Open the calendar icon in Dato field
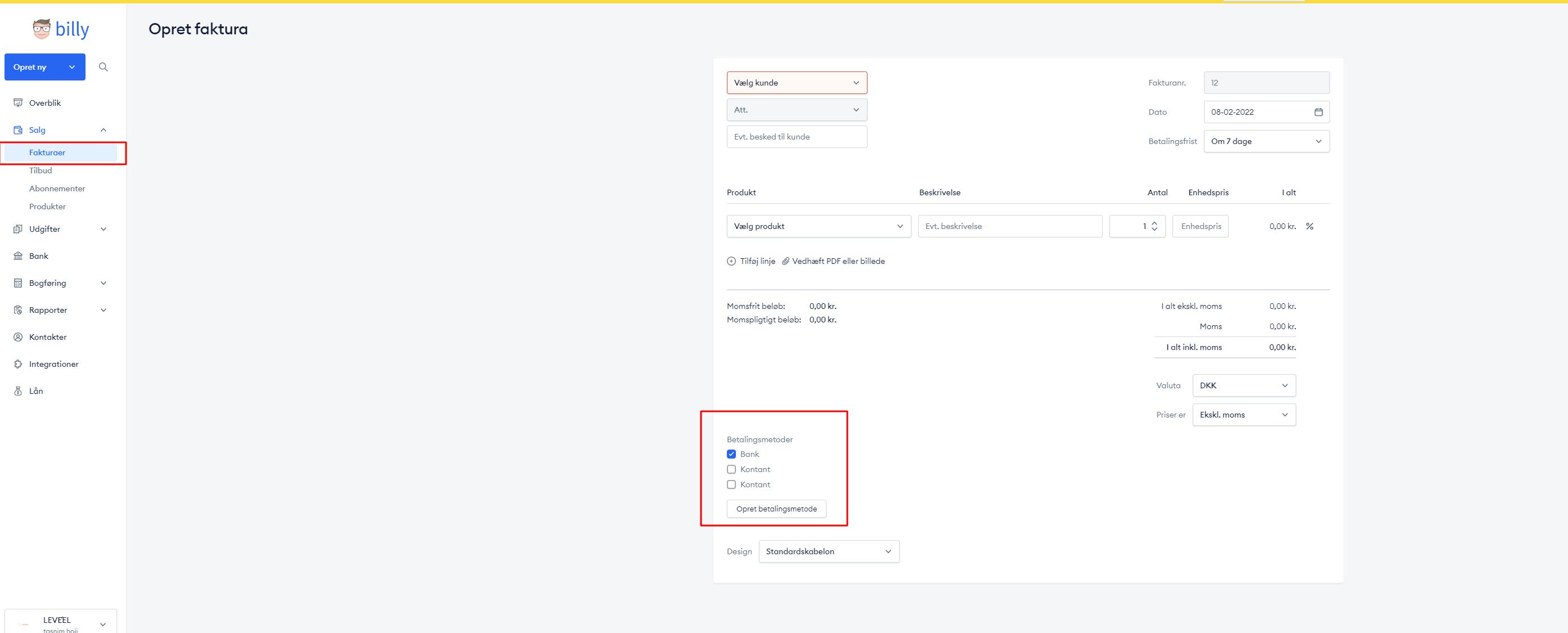The height and width of the screenshot is (633, 1568). (1318, 112)
